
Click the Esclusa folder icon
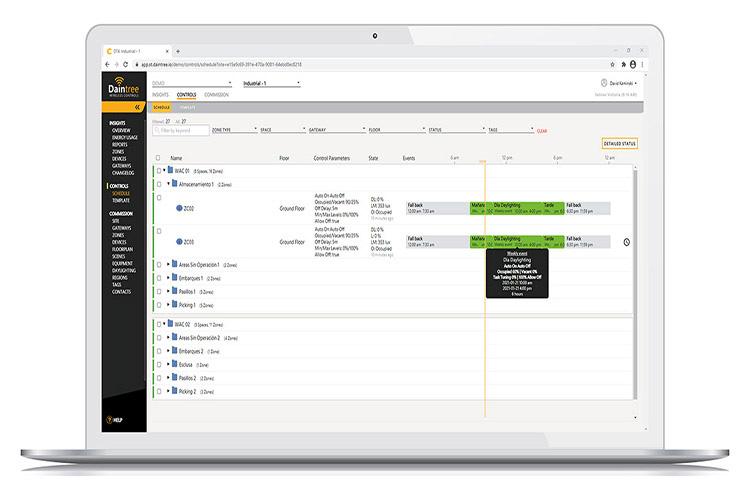coord(175,364)
